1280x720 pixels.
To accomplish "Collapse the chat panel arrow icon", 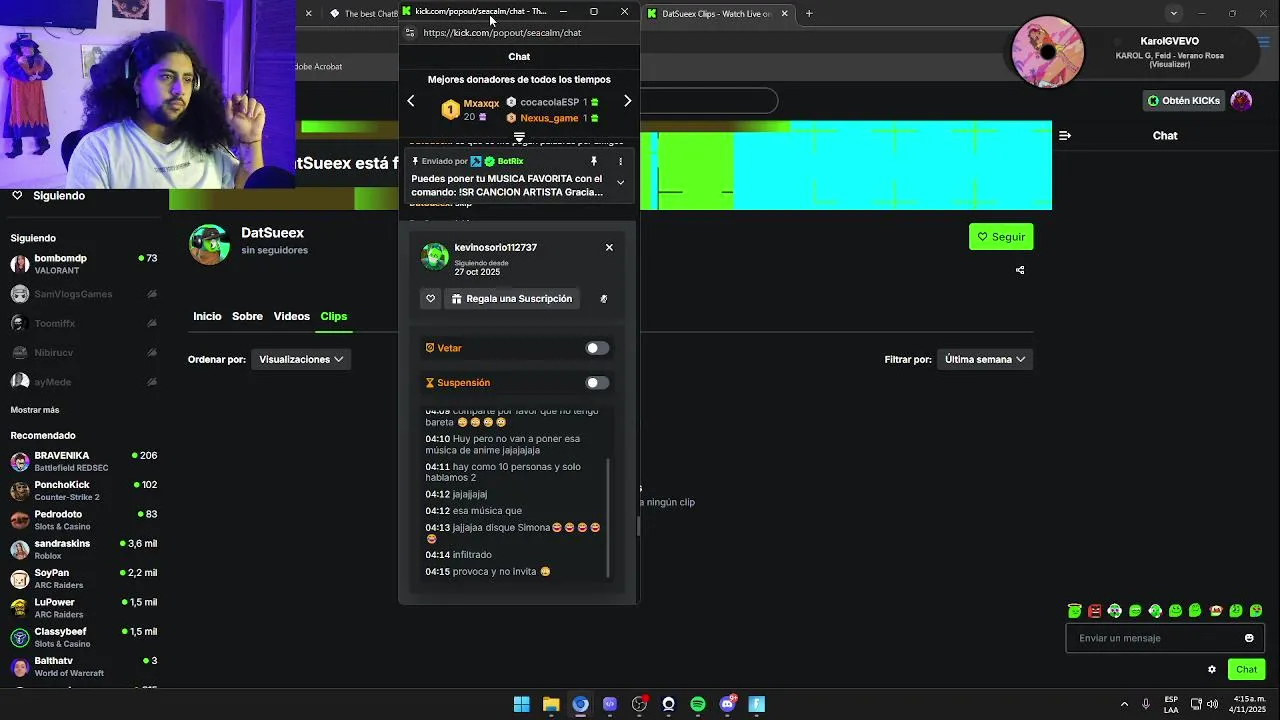I will [x=1065, y=136].
